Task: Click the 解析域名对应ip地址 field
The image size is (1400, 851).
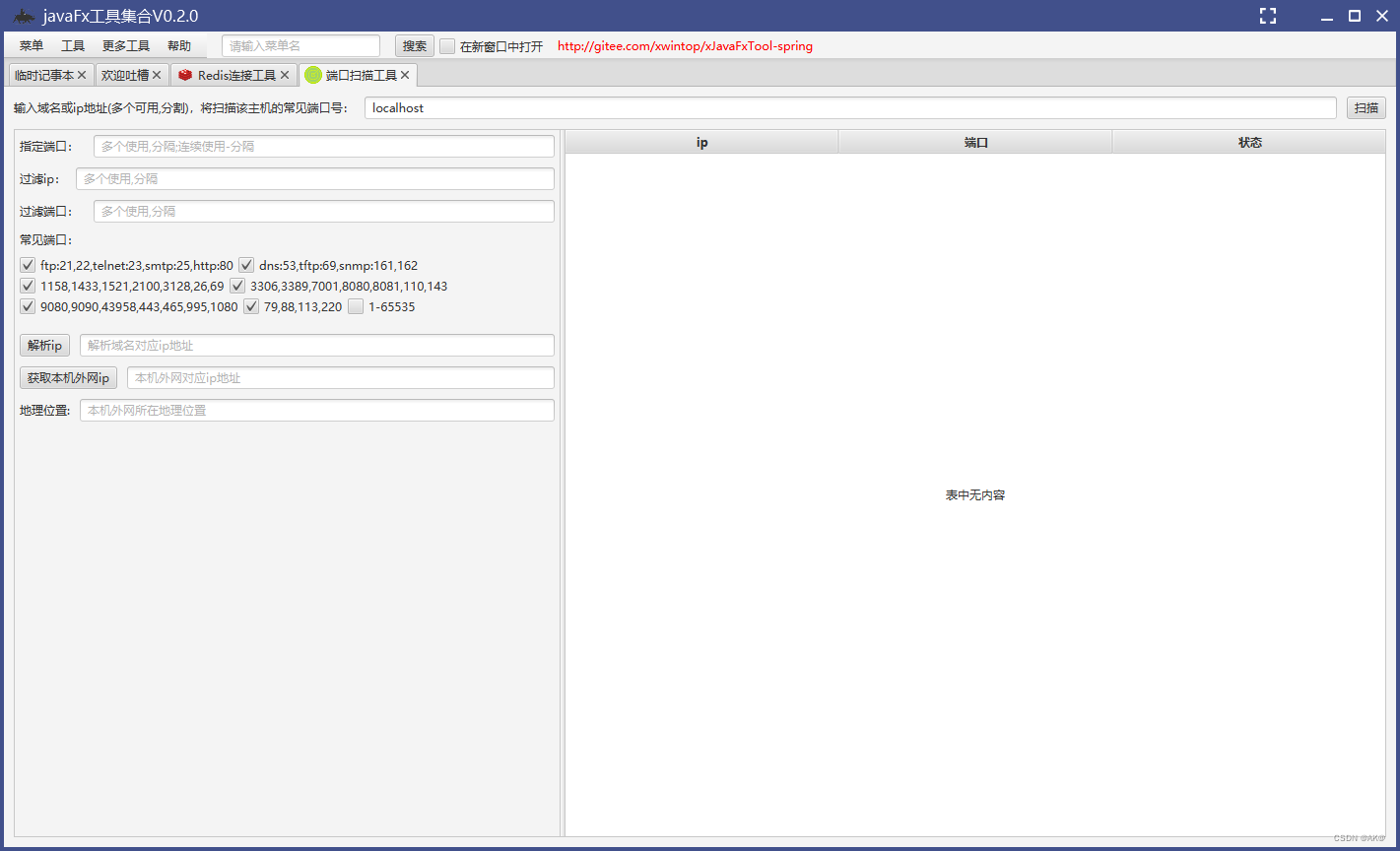Action: pyautogui.click(x=317, y=346)
